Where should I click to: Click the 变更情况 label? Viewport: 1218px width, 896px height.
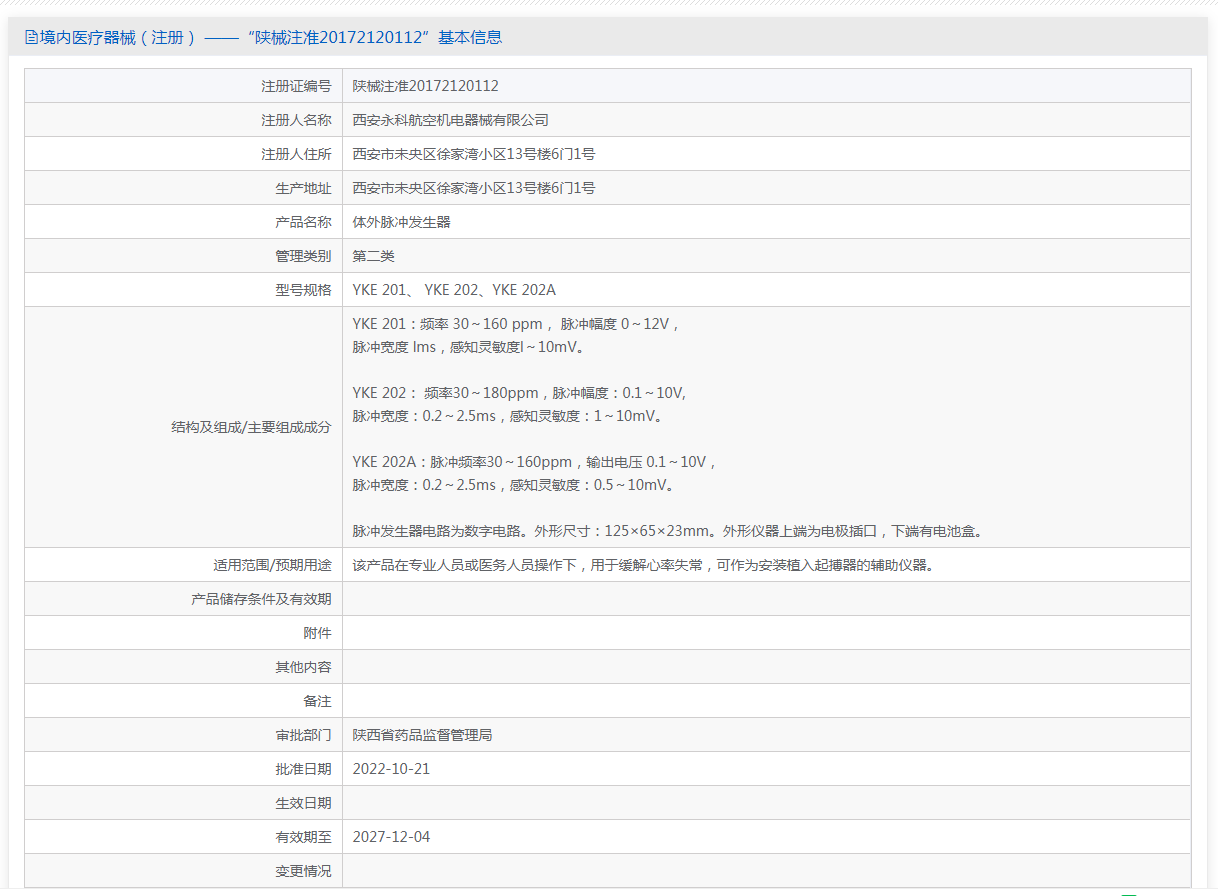[x=303, y=871]
